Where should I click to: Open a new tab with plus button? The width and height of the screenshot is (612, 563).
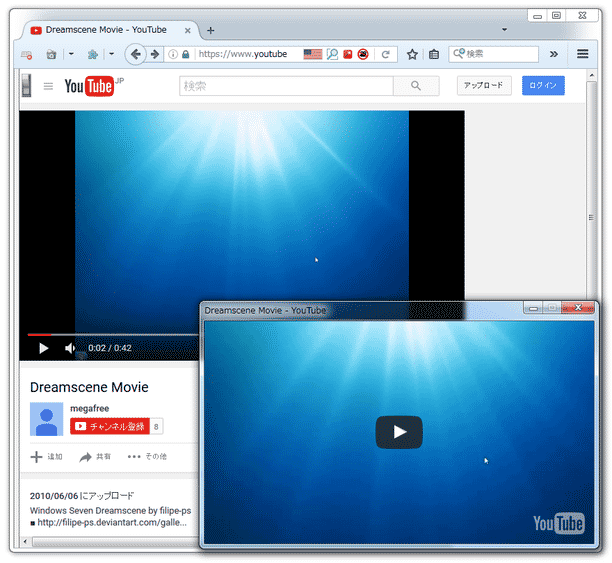[x=210, y=30]
